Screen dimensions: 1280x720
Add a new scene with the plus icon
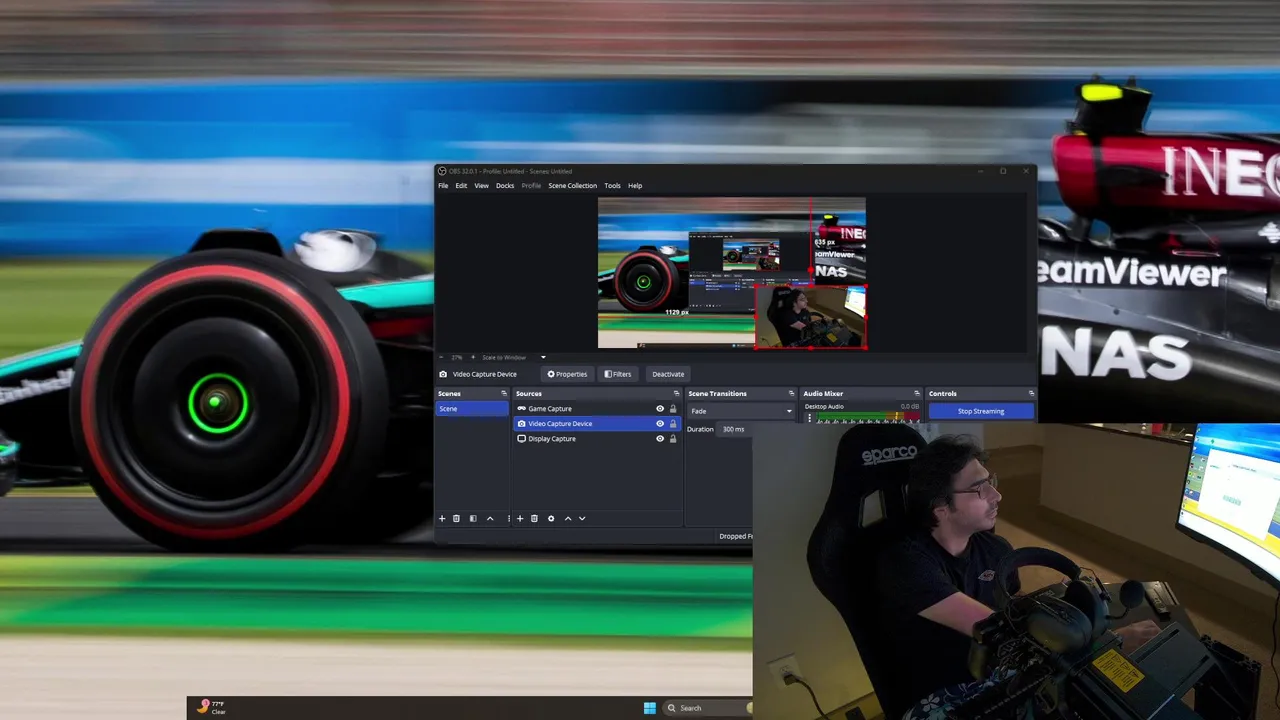tap(442, 518)
